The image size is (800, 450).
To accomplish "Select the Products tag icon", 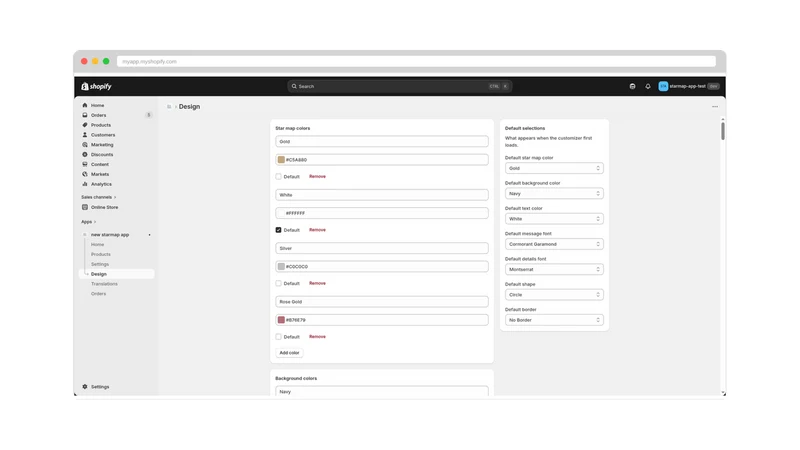I will pos(85,125).
